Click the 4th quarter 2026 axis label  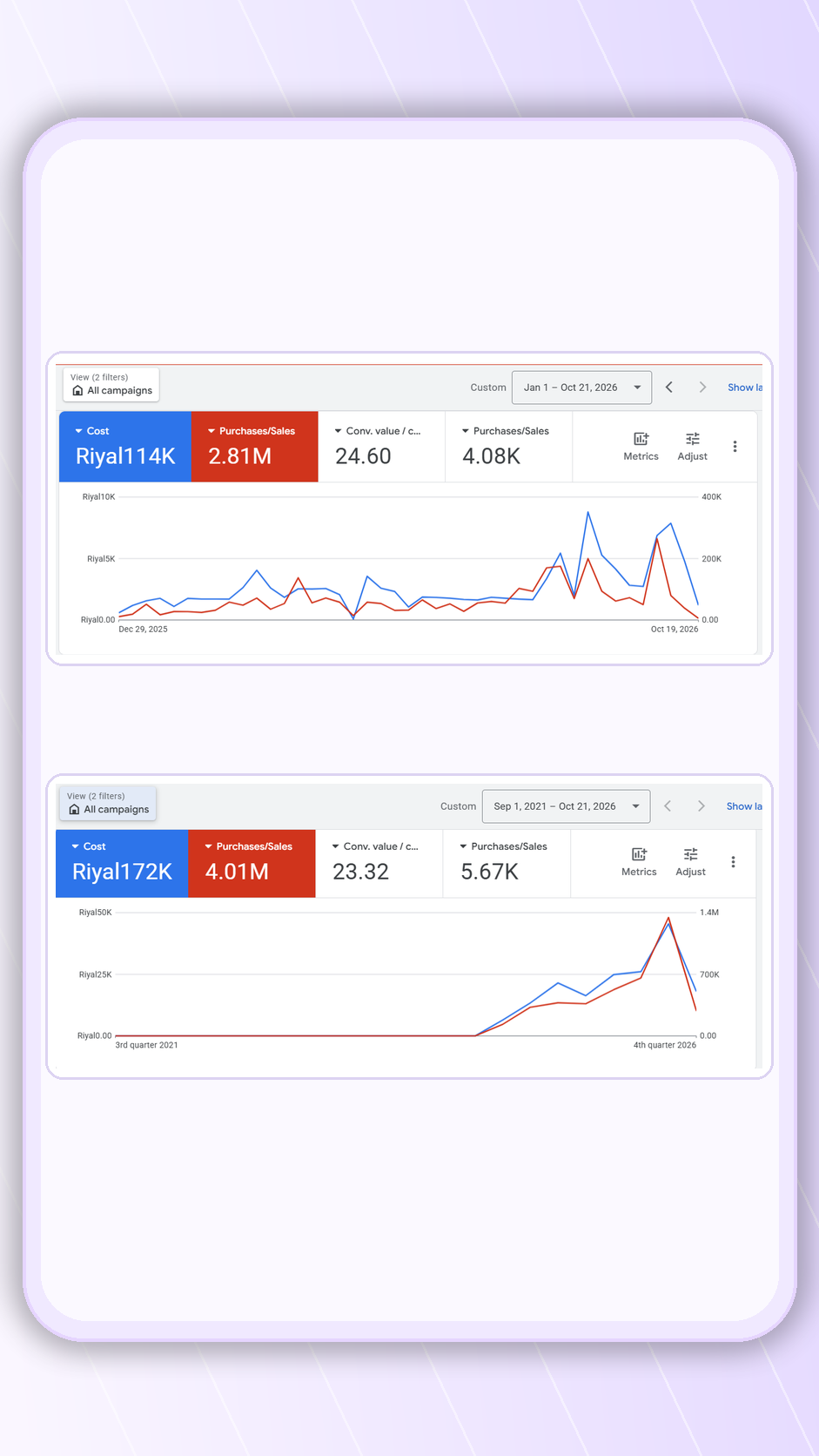point(665,1045)
